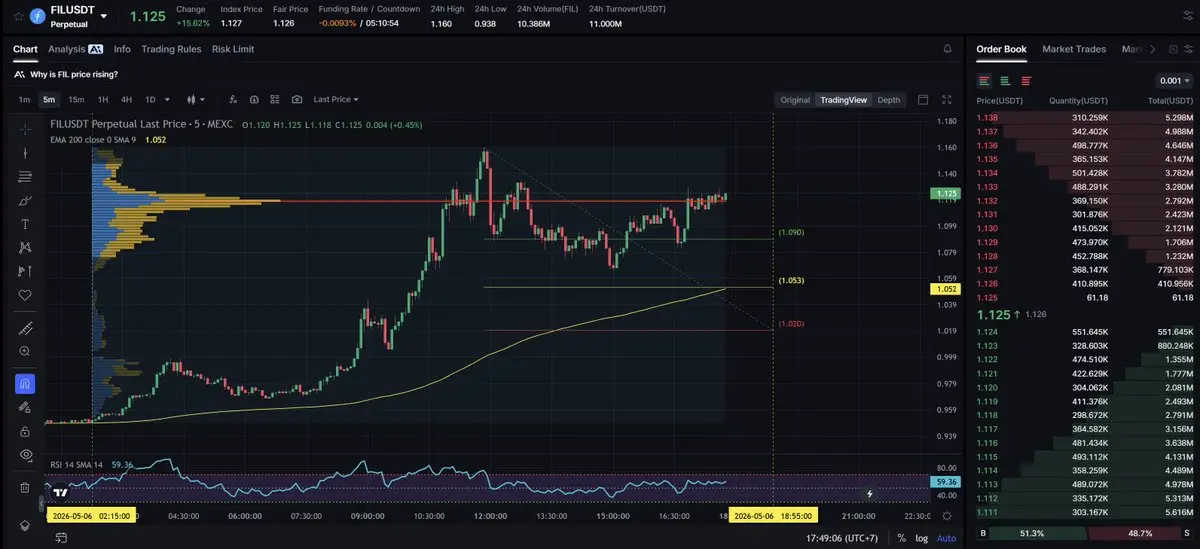Show only sell orders view
This screenshot has width=1200, height=549.
tap(1026, 81)
